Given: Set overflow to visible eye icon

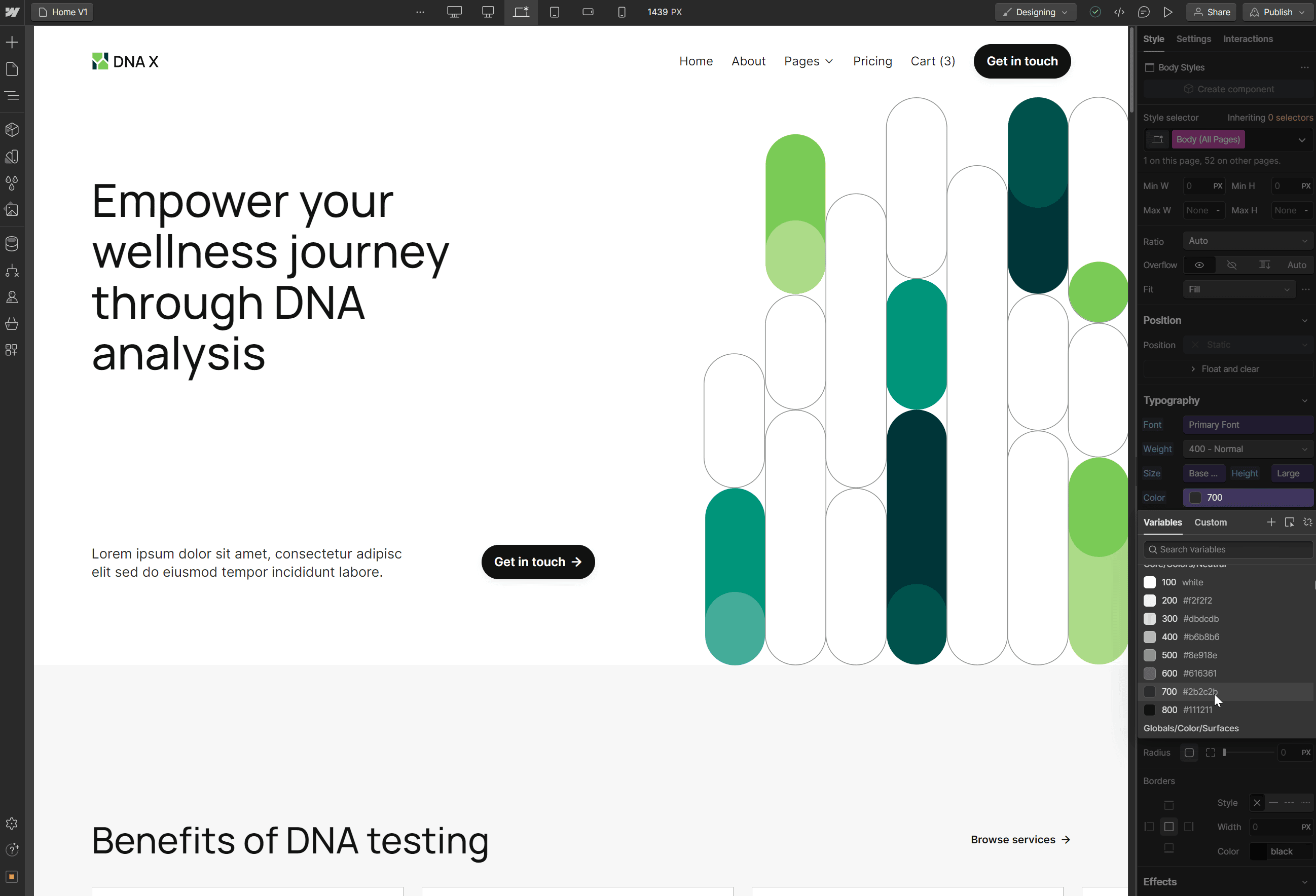Looking at the screenshot, I should [1199, 265].
